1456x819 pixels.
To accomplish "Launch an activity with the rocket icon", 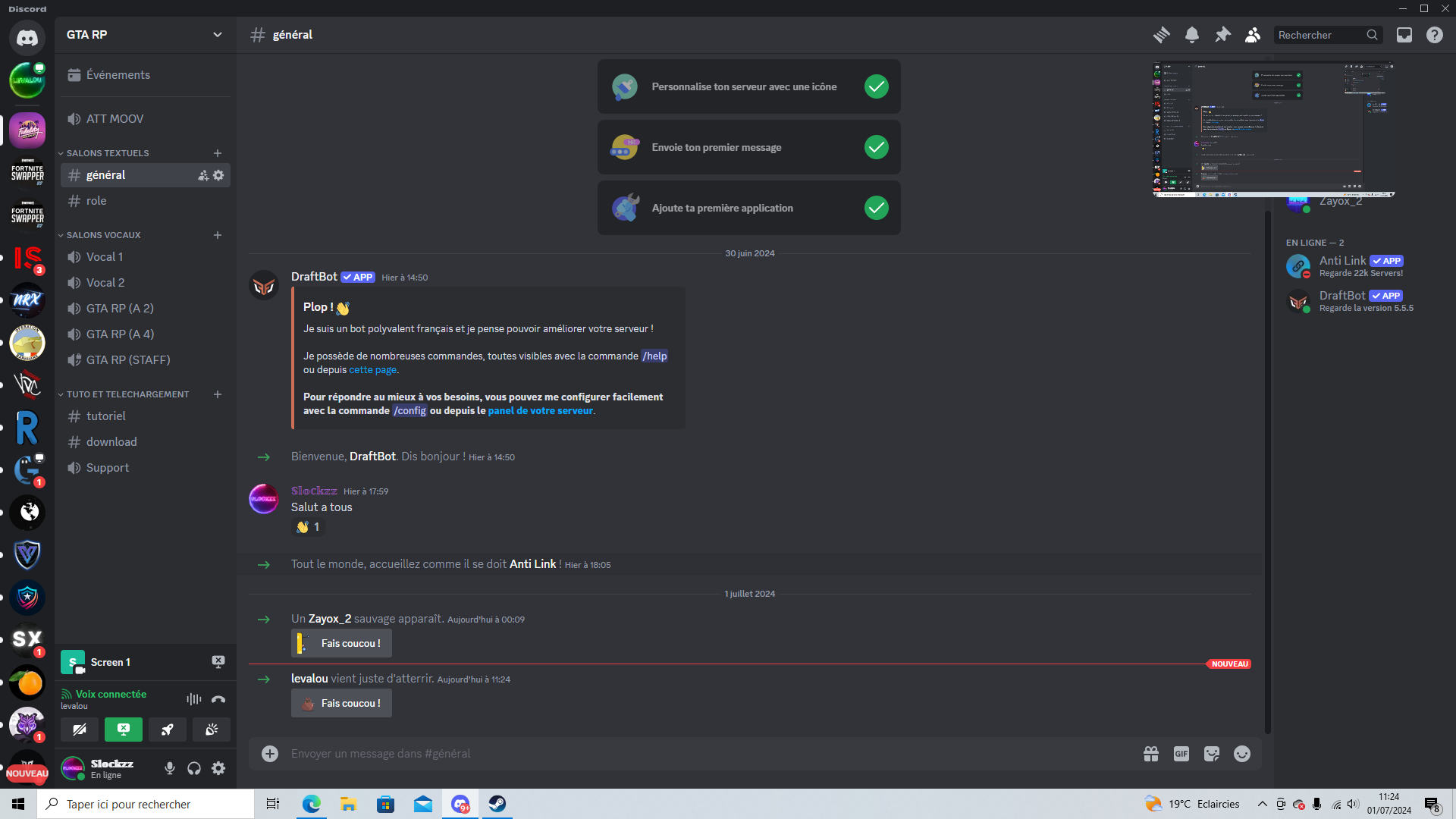I will tap(168, 730).
